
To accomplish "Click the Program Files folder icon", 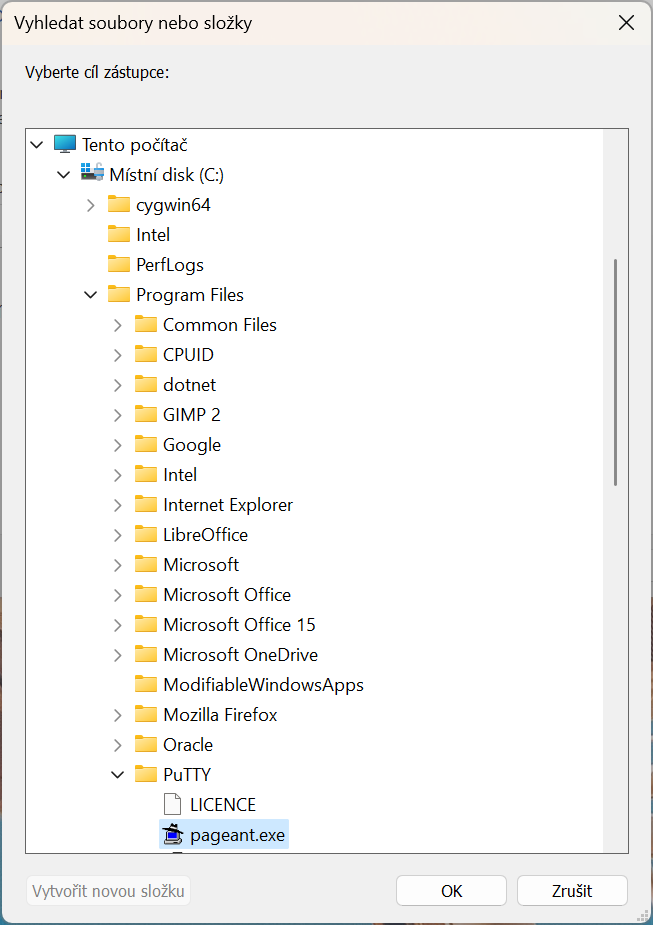I will 119,294.
